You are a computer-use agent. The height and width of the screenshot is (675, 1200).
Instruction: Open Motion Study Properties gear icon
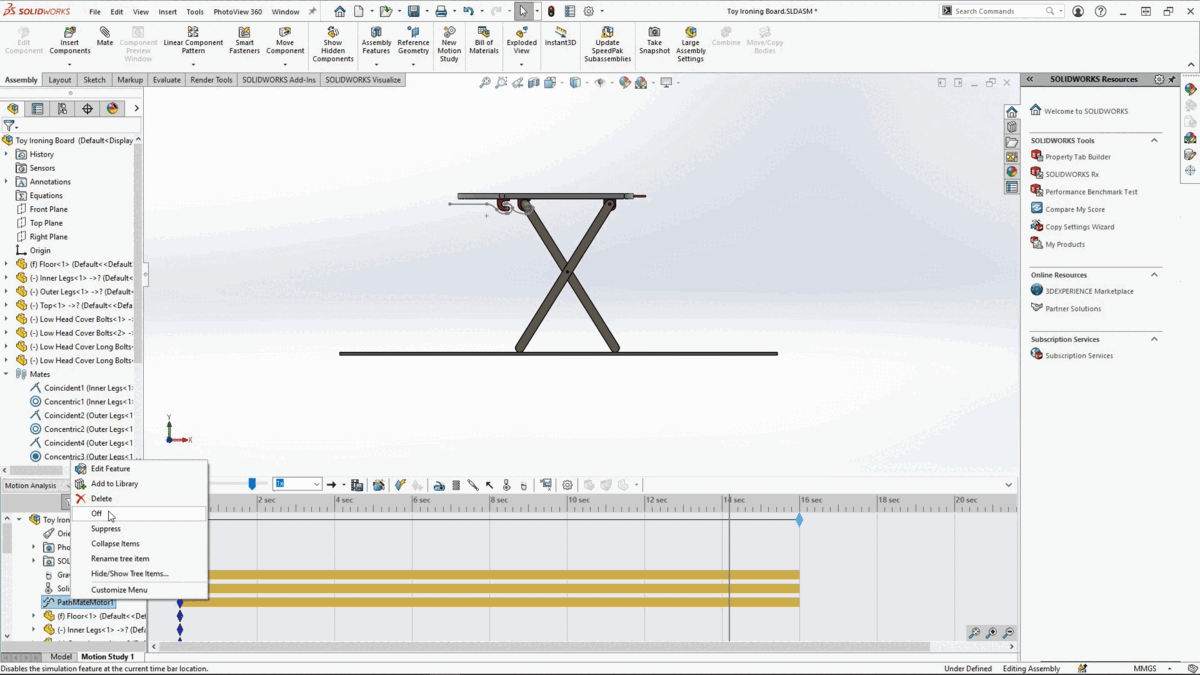[x=566, y=484]
